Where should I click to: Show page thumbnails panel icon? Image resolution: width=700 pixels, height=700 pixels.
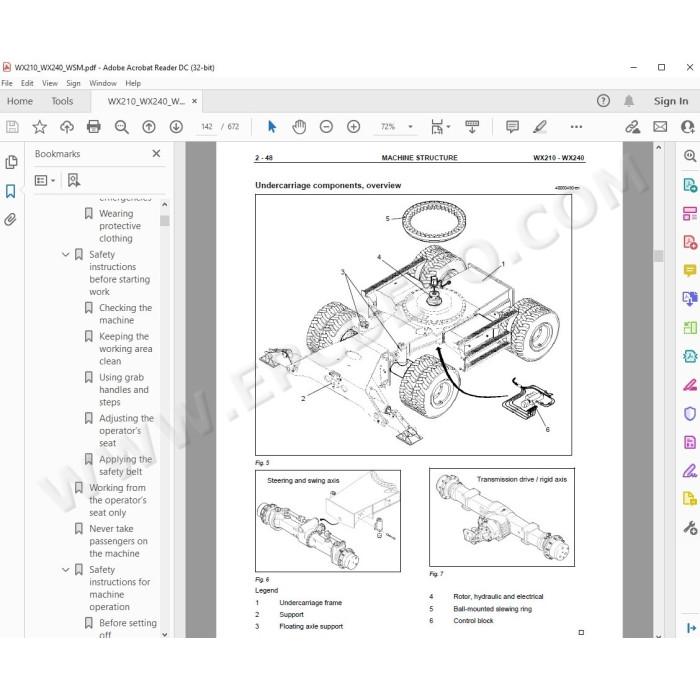(x=11, y=162)
